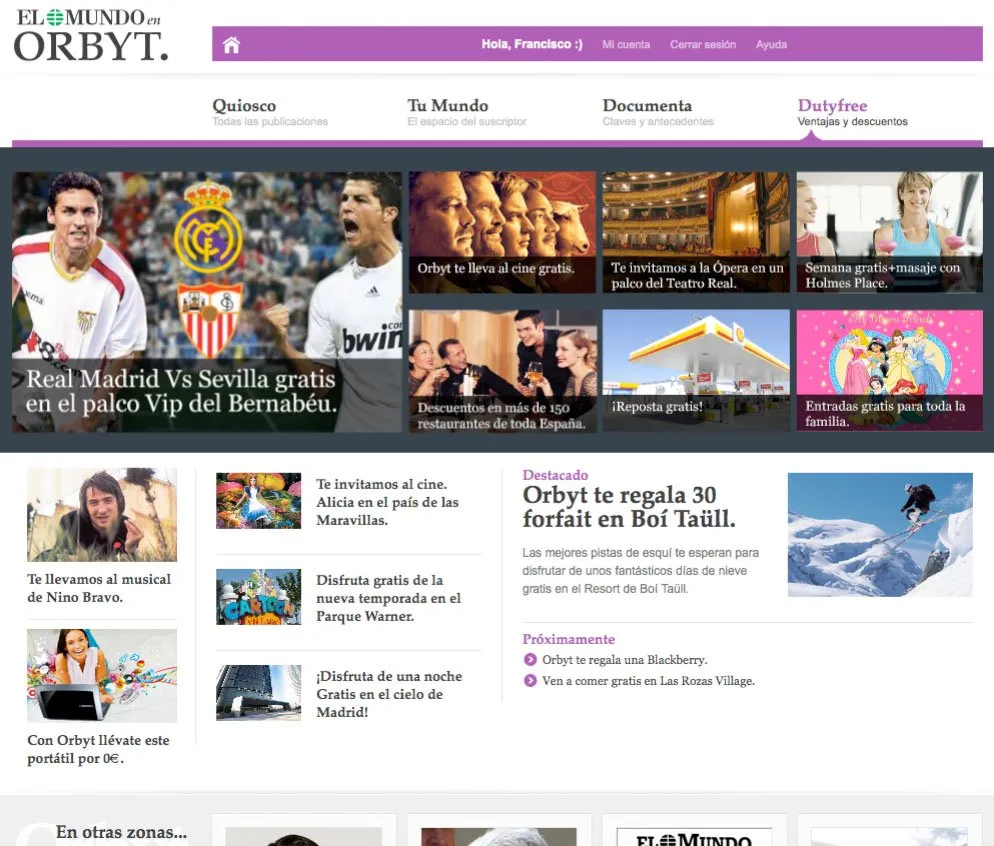Click the laptop promotion image
The width and height of the screenshot is (994, 846).
point(102,676)
